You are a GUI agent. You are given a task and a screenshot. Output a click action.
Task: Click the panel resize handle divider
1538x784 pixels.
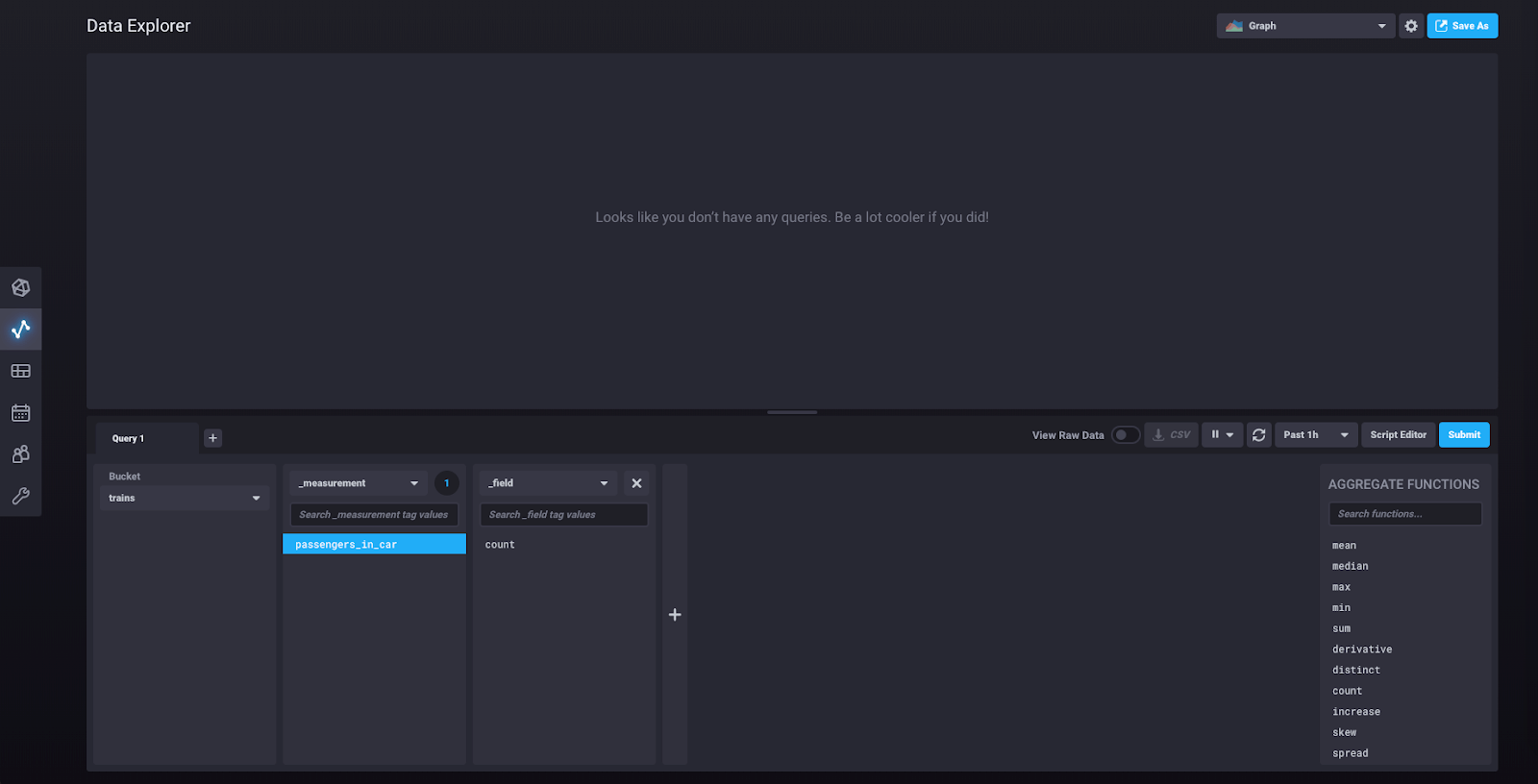[792, 412]
